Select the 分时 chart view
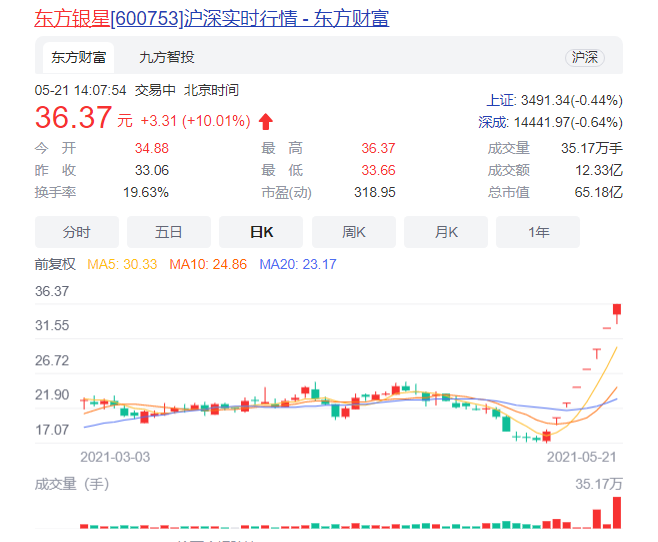 coord(77,232)
